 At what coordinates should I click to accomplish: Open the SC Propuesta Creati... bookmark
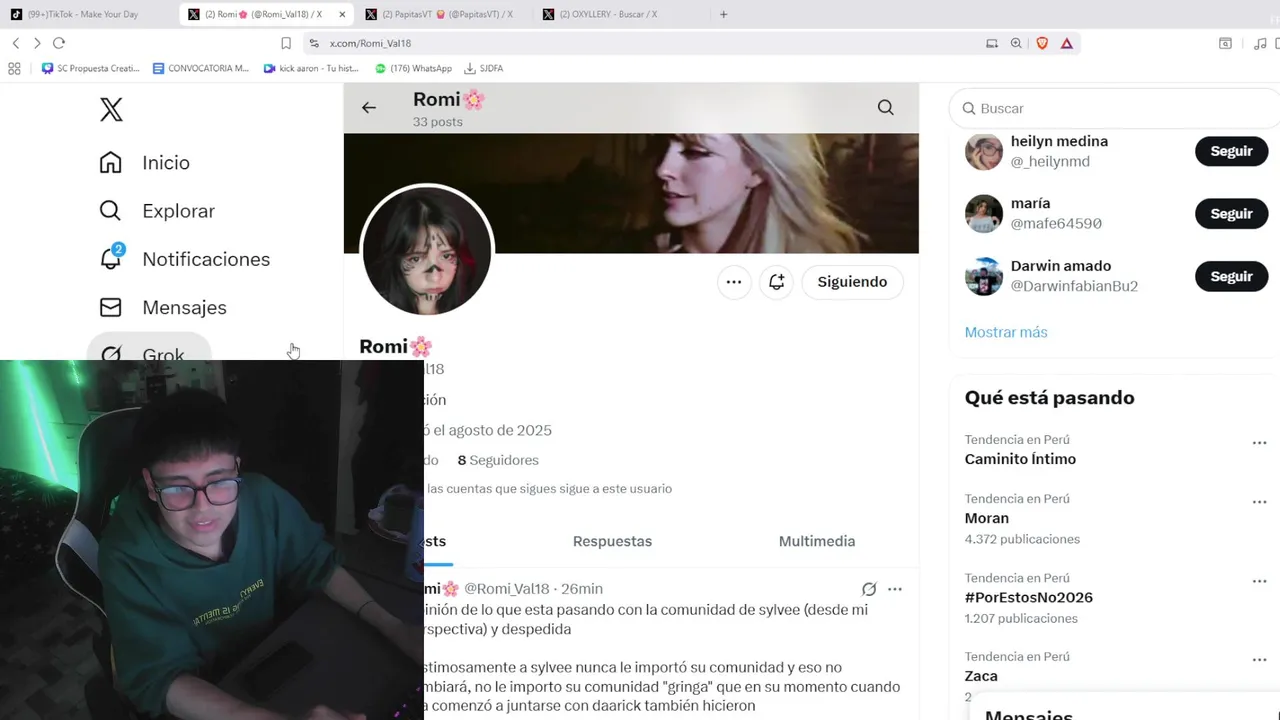(x=90, y=68)
